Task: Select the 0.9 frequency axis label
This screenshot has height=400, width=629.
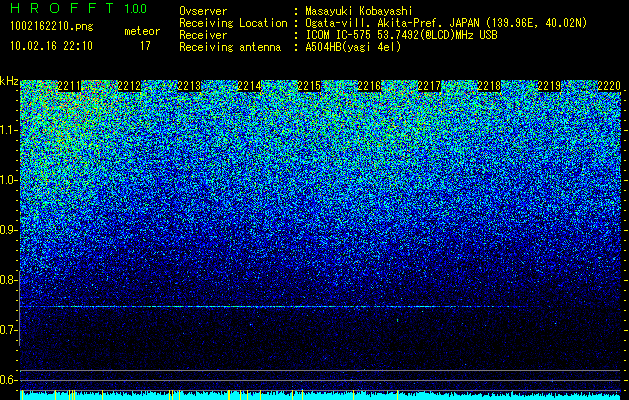Action: click(8, 230)
